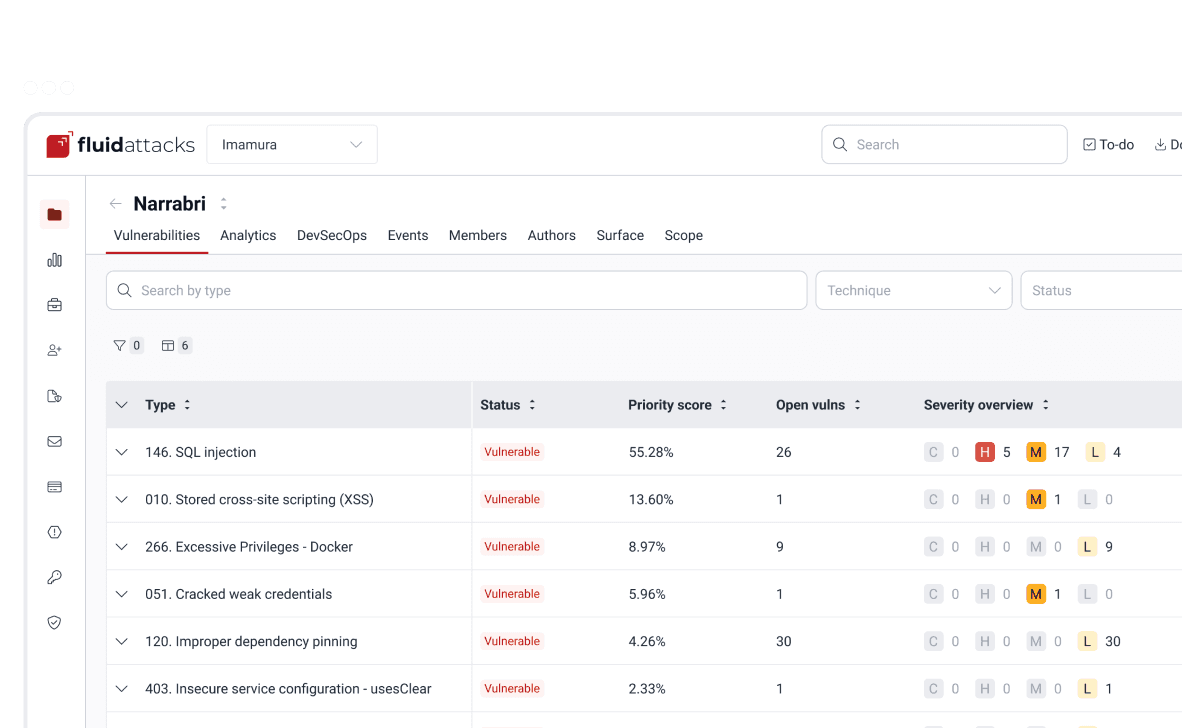This screenshot has height=728, width=1182.
Task: Open 120. Improper dependency pinning
Action: 251,641
